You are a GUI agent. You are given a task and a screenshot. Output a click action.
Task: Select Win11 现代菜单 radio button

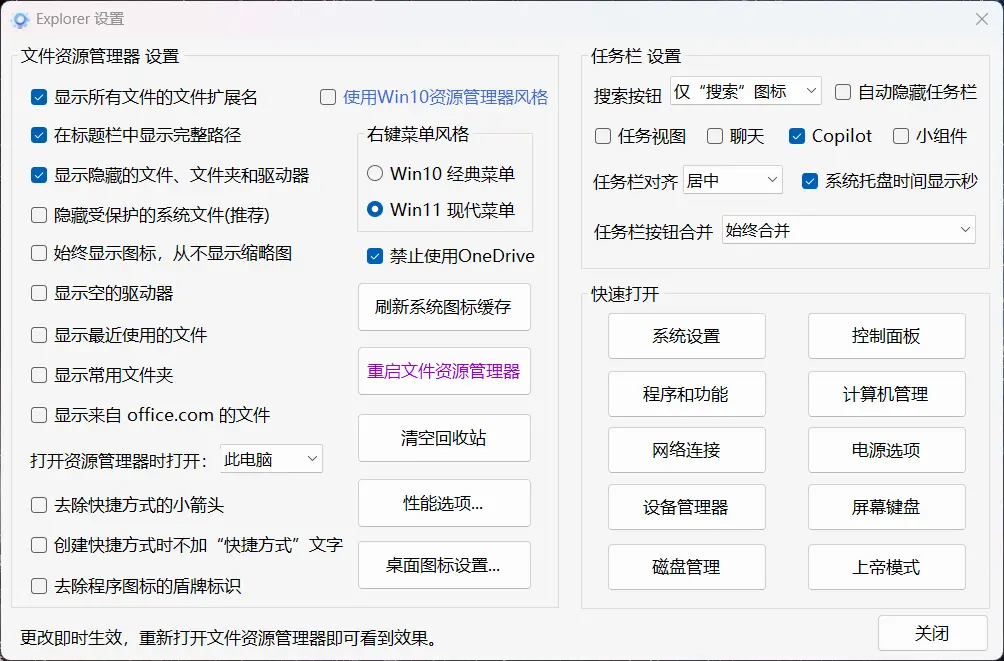(375, 209)
